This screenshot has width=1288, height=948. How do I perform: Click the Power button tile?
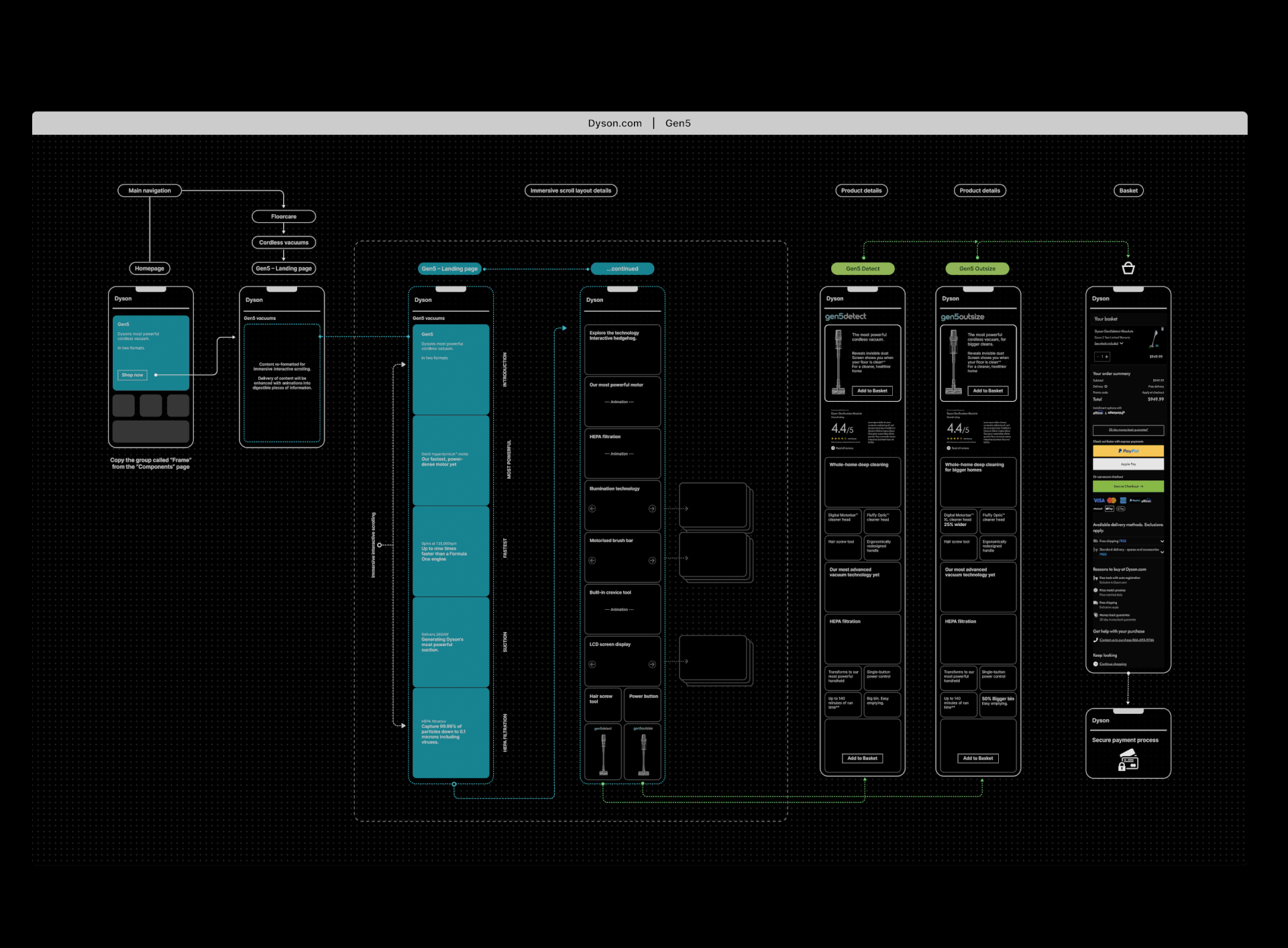click(643, 704)
